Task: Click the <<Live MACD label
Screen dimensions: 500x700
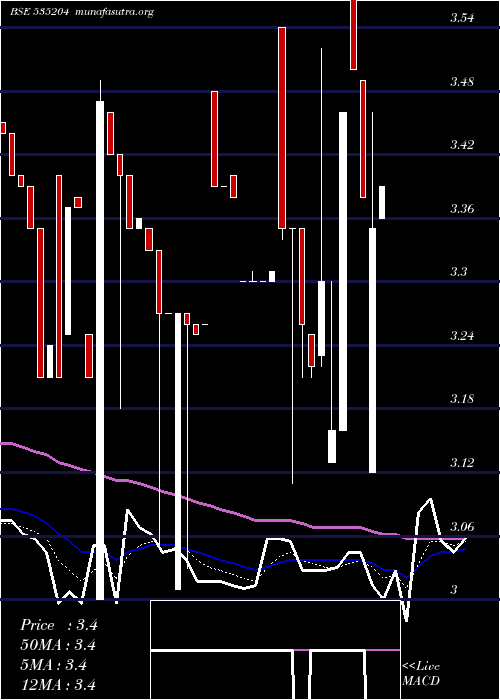Action: coord(421,674)
